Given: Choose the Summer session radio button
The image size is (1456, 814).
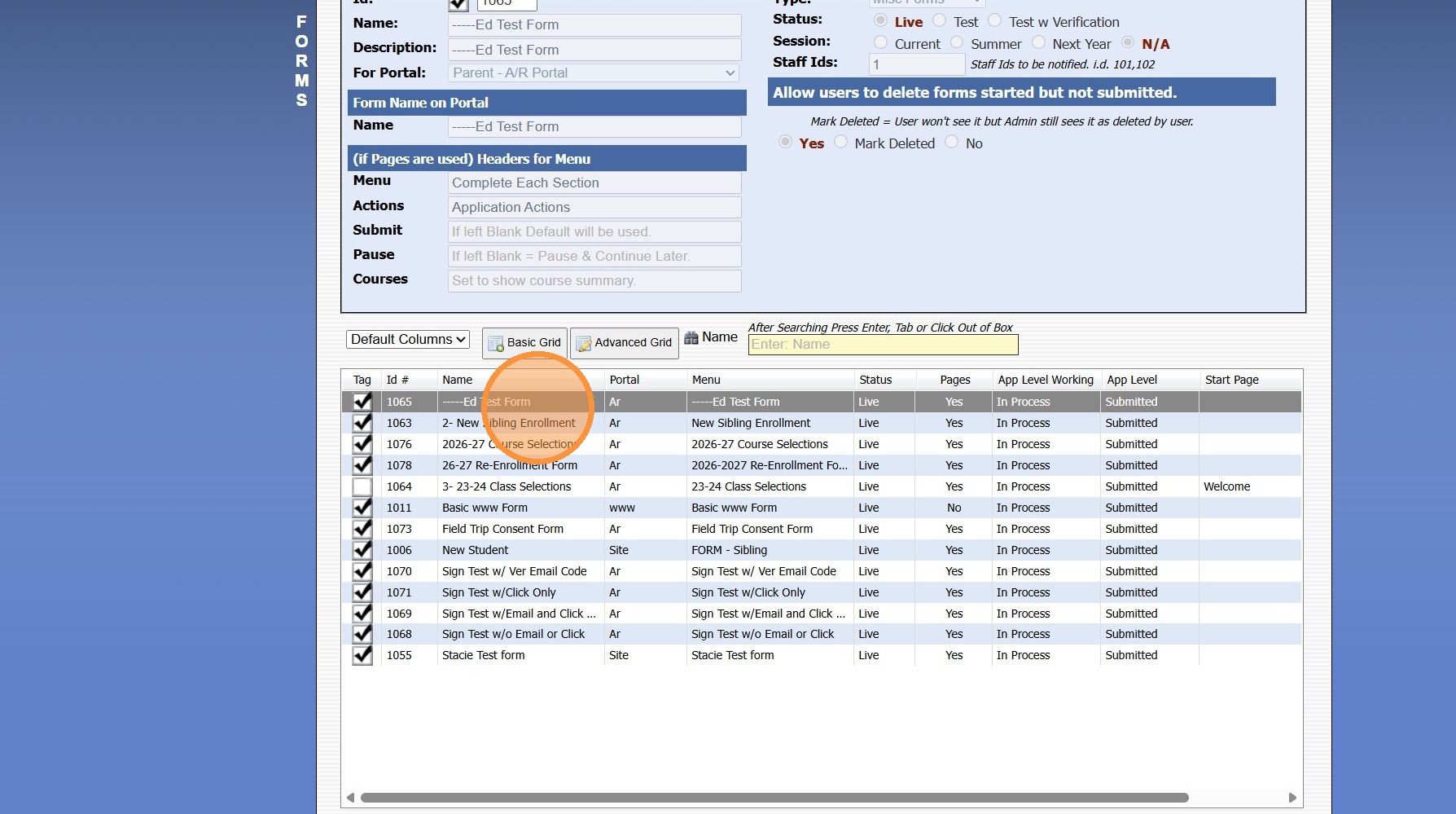Looking at the screenshot, I should (x=957, y=42).
